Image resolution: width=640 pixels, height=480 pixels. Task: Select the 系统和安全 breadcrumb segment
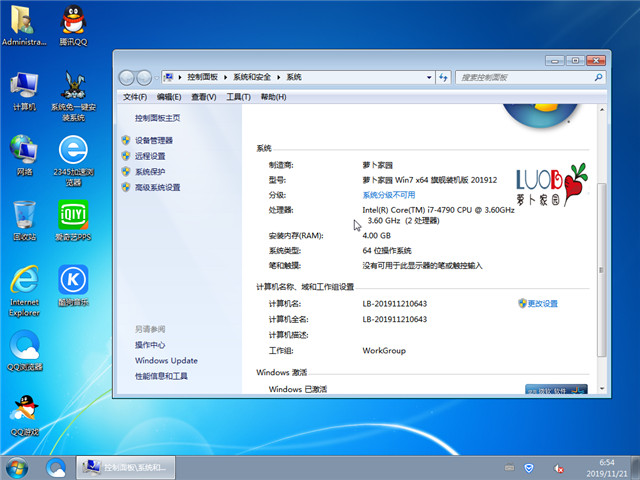[252, 77]
